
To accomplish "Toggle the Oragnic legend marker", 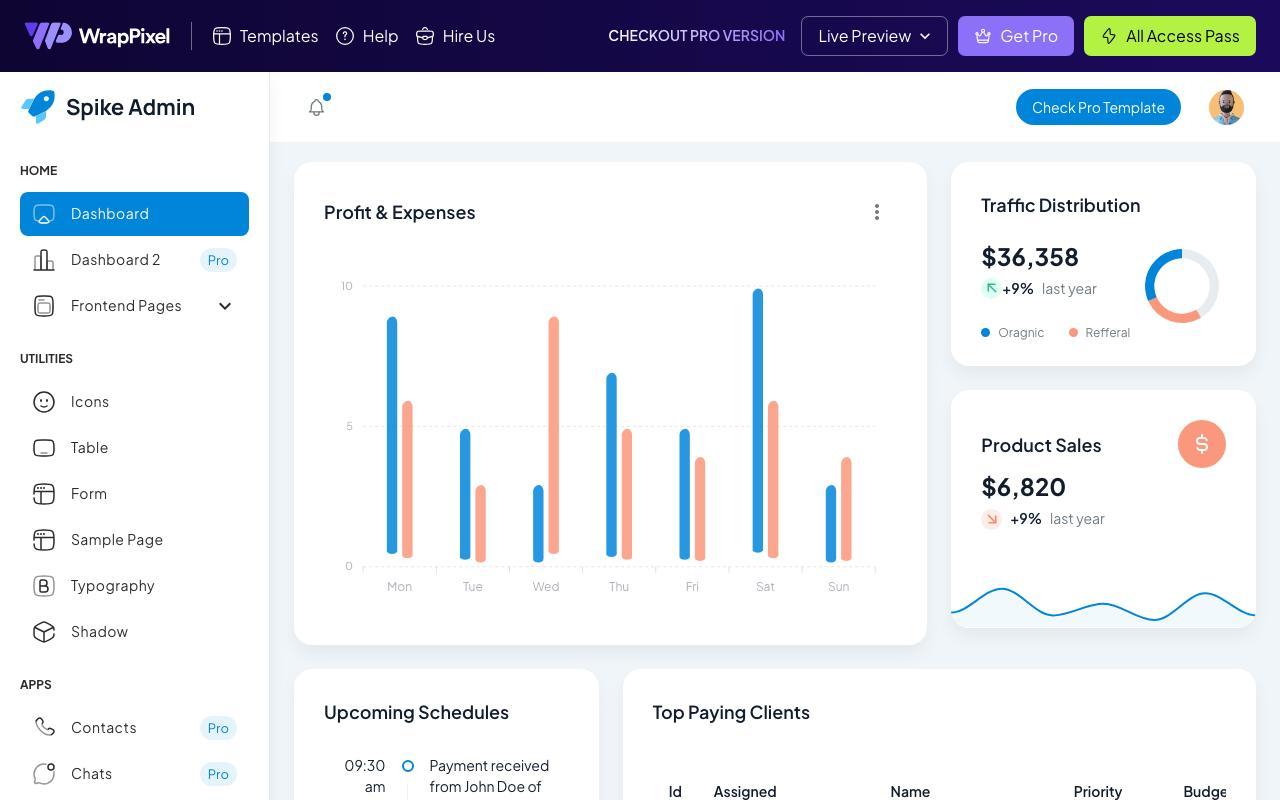I will coord(986,332).
